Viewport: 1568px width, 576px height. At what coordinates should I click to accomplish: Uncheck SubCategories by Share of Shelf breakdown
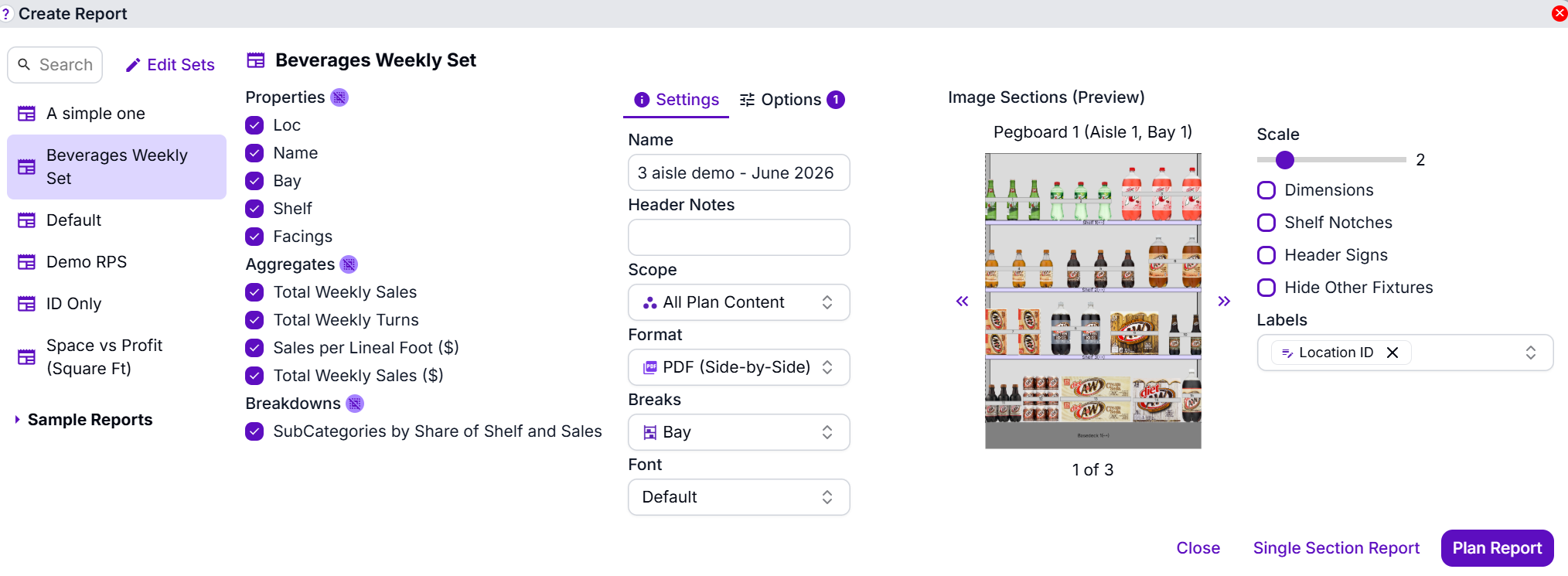(254, 431)
